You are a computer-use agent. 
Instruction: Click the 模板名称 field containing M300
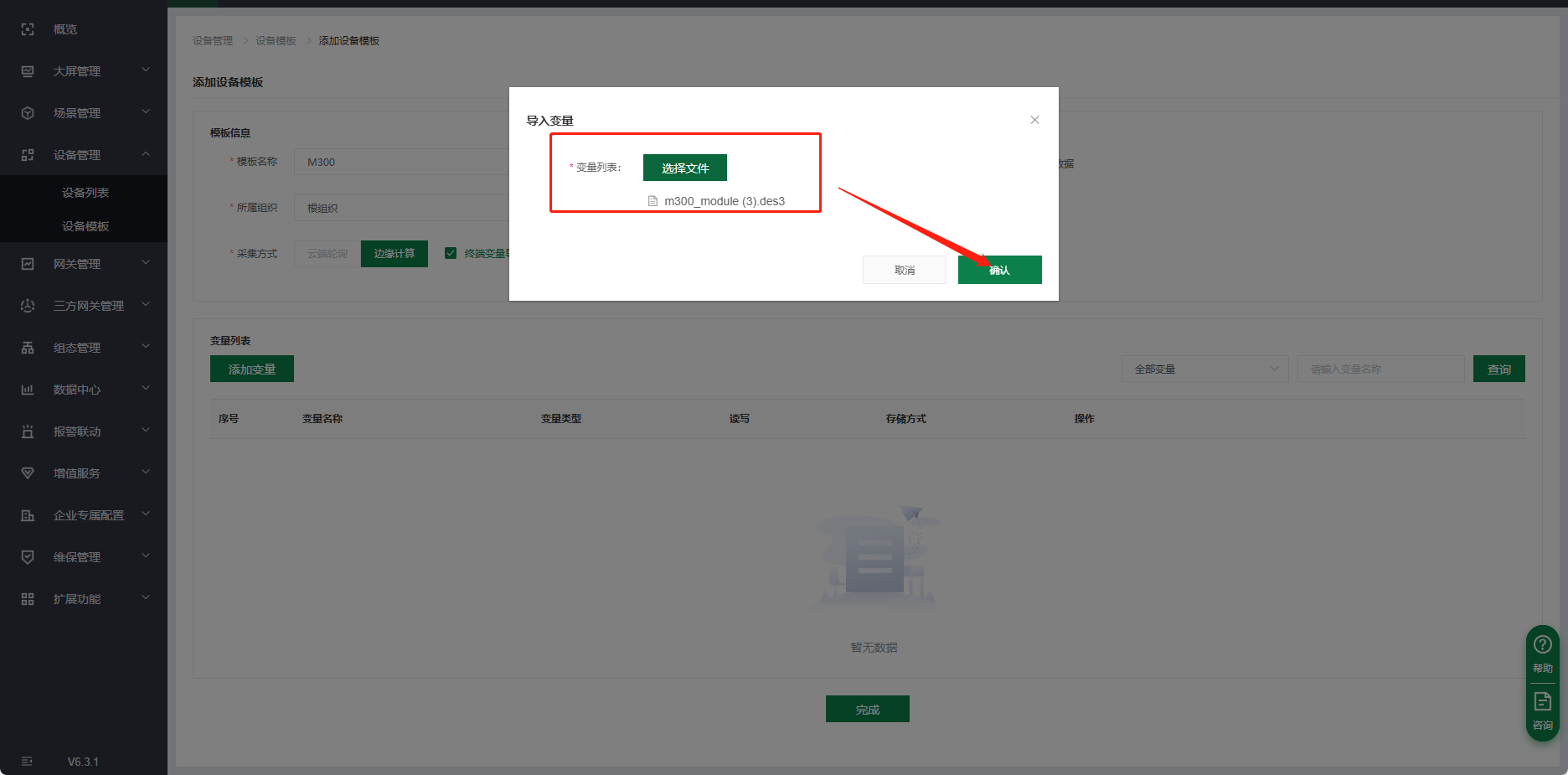pyautogui.click(x=402, y=162)
